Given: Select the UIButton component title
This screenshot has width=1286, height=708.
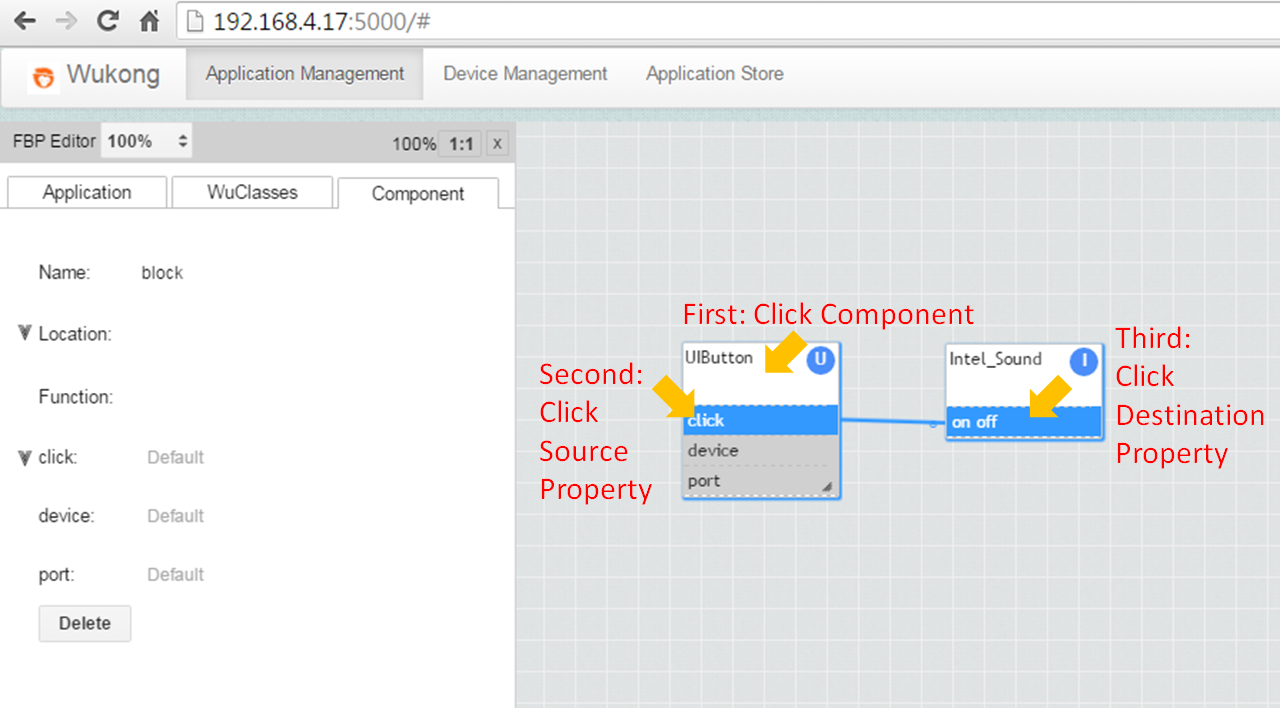Looking at the screenshot, I should coord(719,357).
